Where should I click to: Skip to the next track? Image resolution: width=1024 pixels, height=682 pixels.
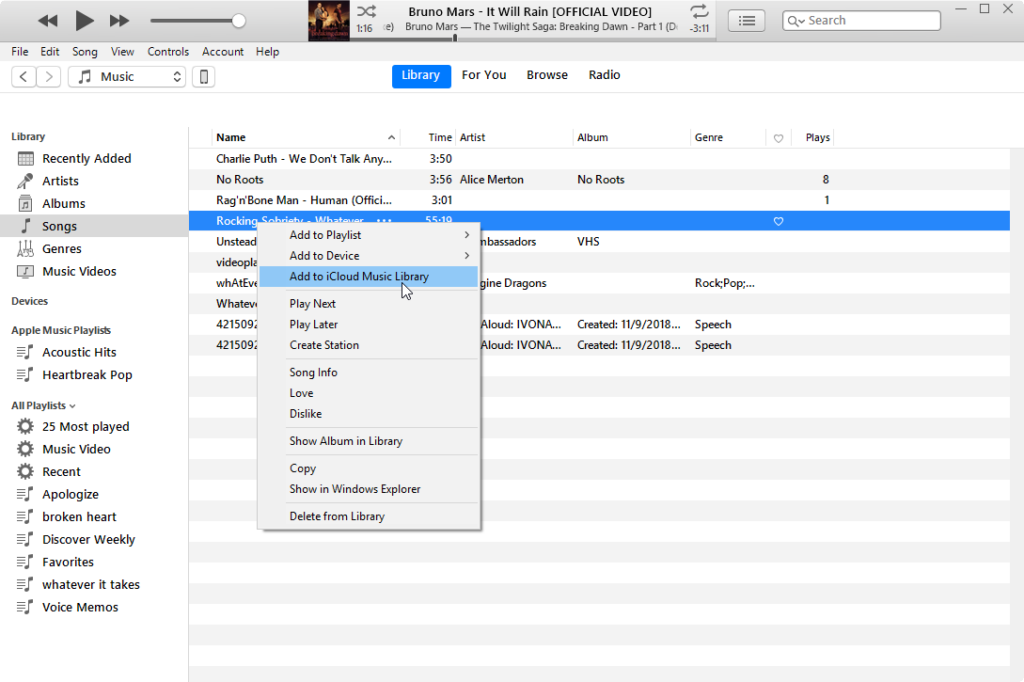coord(119,20)
